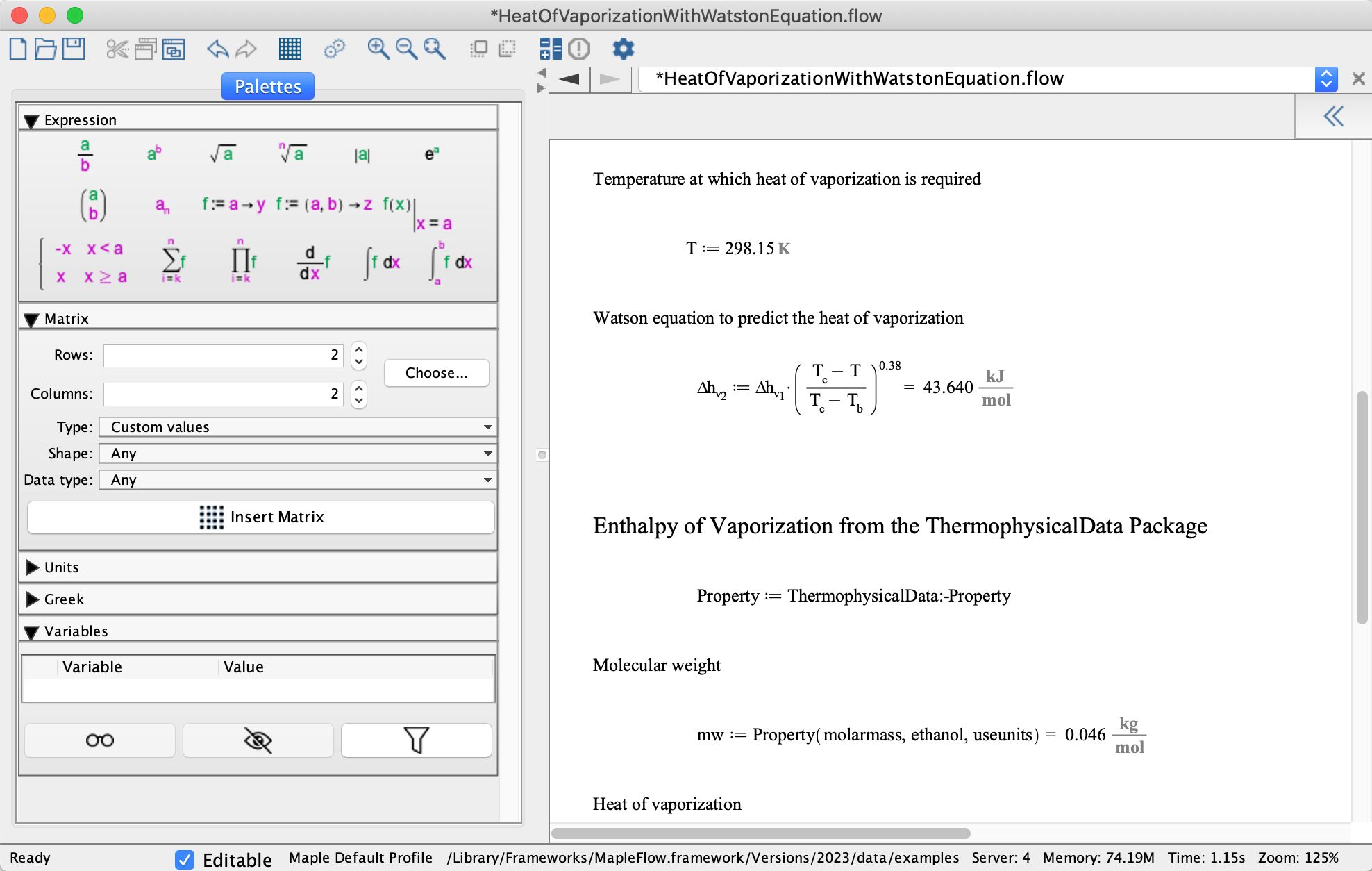Toggle the grid display icon
Image resolution: width=1372 pixels, height=871 pixels.
pyautogui.click(x=291, y=49)
